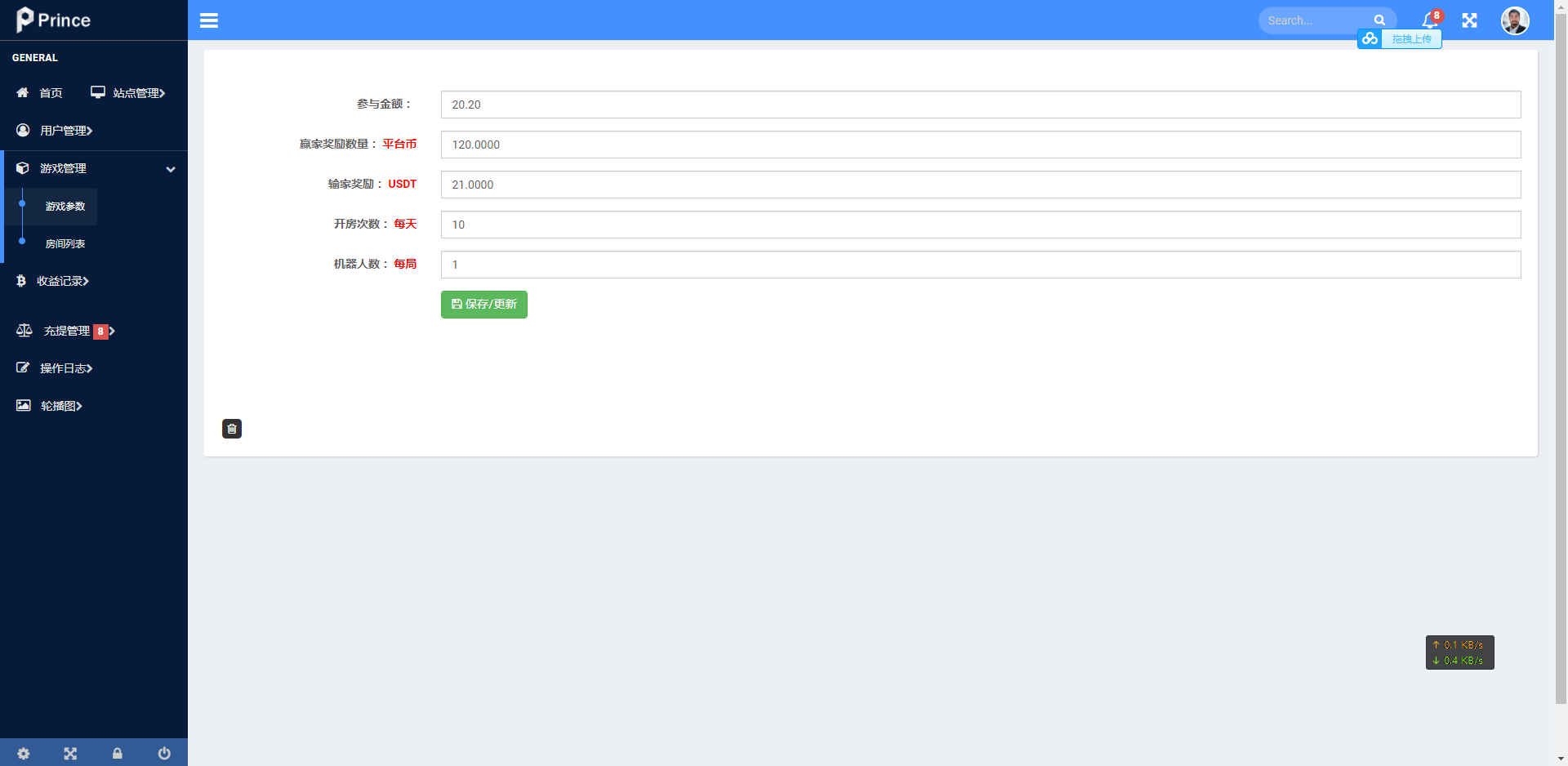The width and height of the screenshot is (1568, 766).
Task: Click the hamburger menu toggle icon
Action: [x=209, y=20]
